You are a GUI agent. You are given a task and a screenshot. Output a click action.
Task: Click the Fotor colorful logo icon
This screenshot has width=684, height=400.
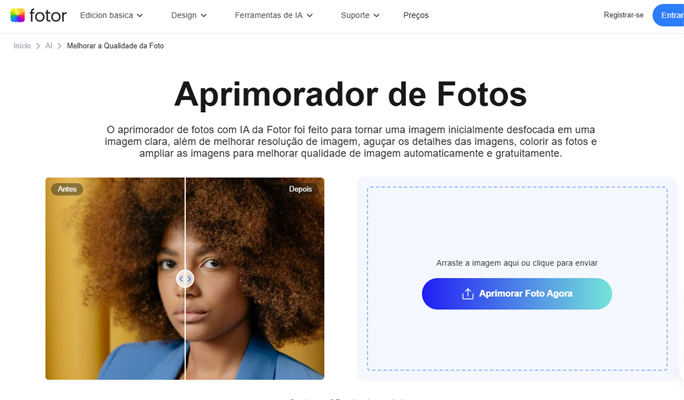pyautogui.click(x=17, y=15)
